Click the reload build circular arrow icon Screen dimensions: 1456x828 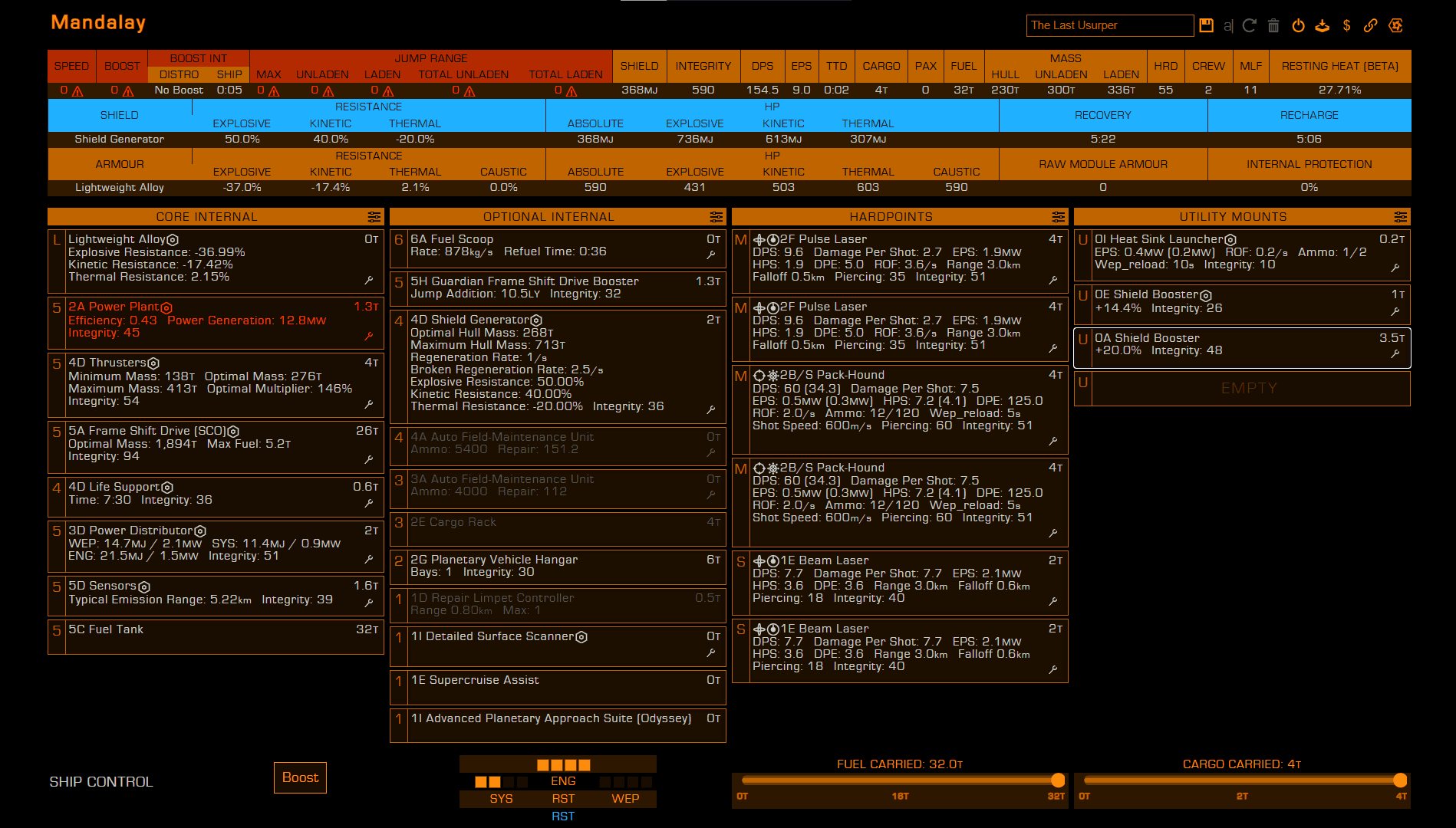[1250, 25]
